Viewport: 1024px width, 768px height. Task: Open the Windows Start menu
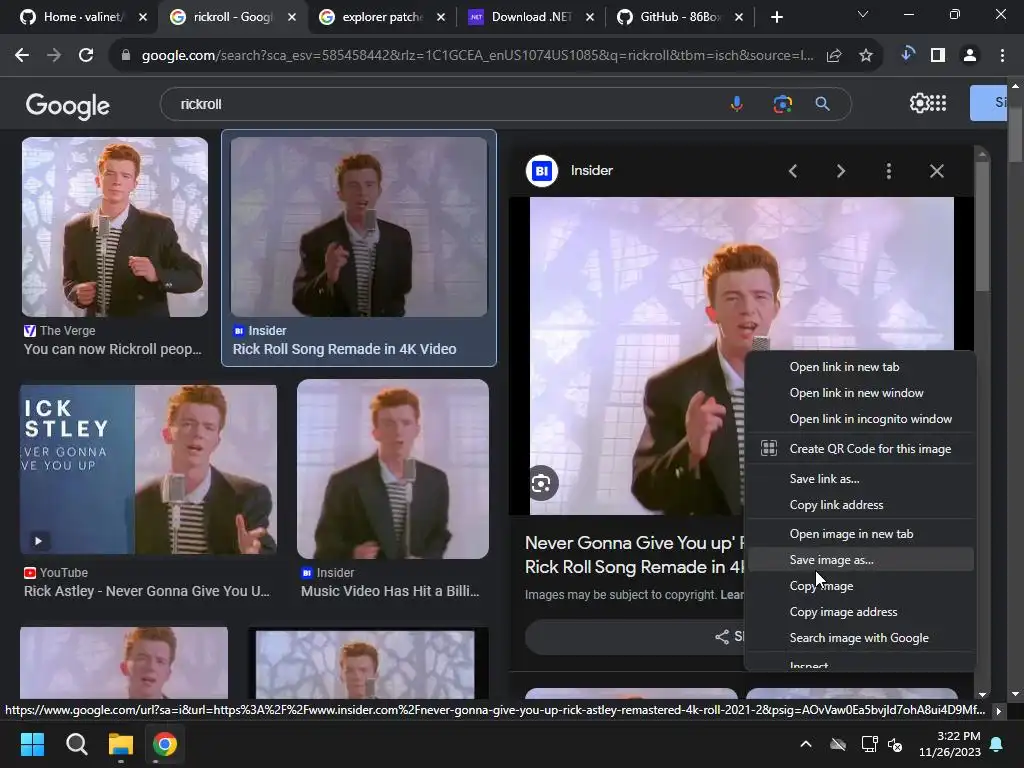[x=32, y=744]
